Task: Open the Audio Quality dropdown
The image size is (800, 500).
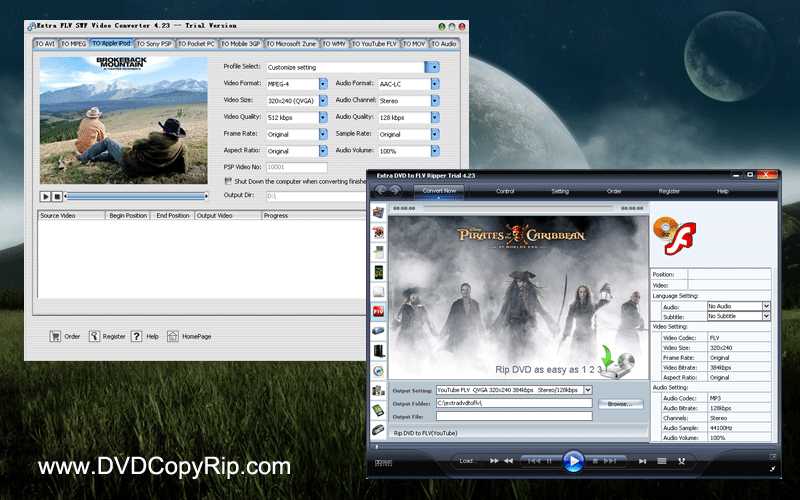Action: [x=435, y=117]
